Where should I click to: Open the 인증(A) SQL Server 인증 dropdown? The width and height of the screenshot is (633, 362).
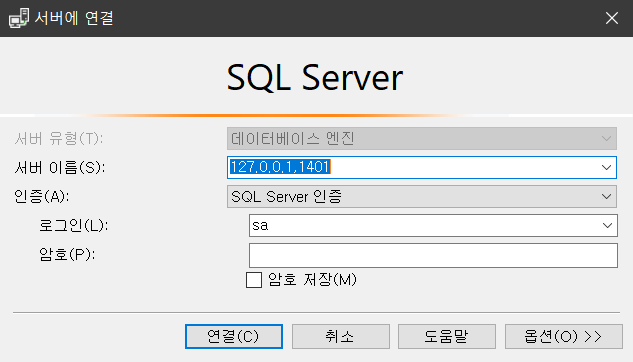pos(422,197)
